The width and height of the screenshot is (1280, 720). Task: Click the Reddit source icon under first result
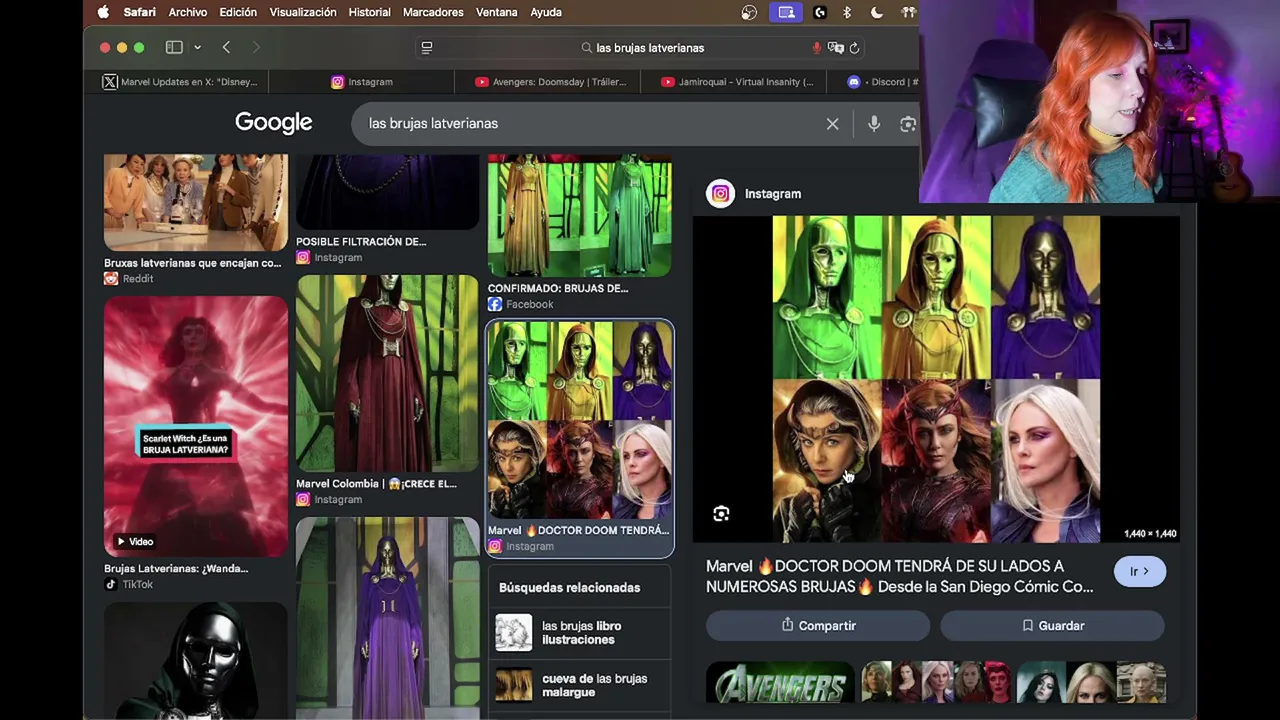coord(111,279)
